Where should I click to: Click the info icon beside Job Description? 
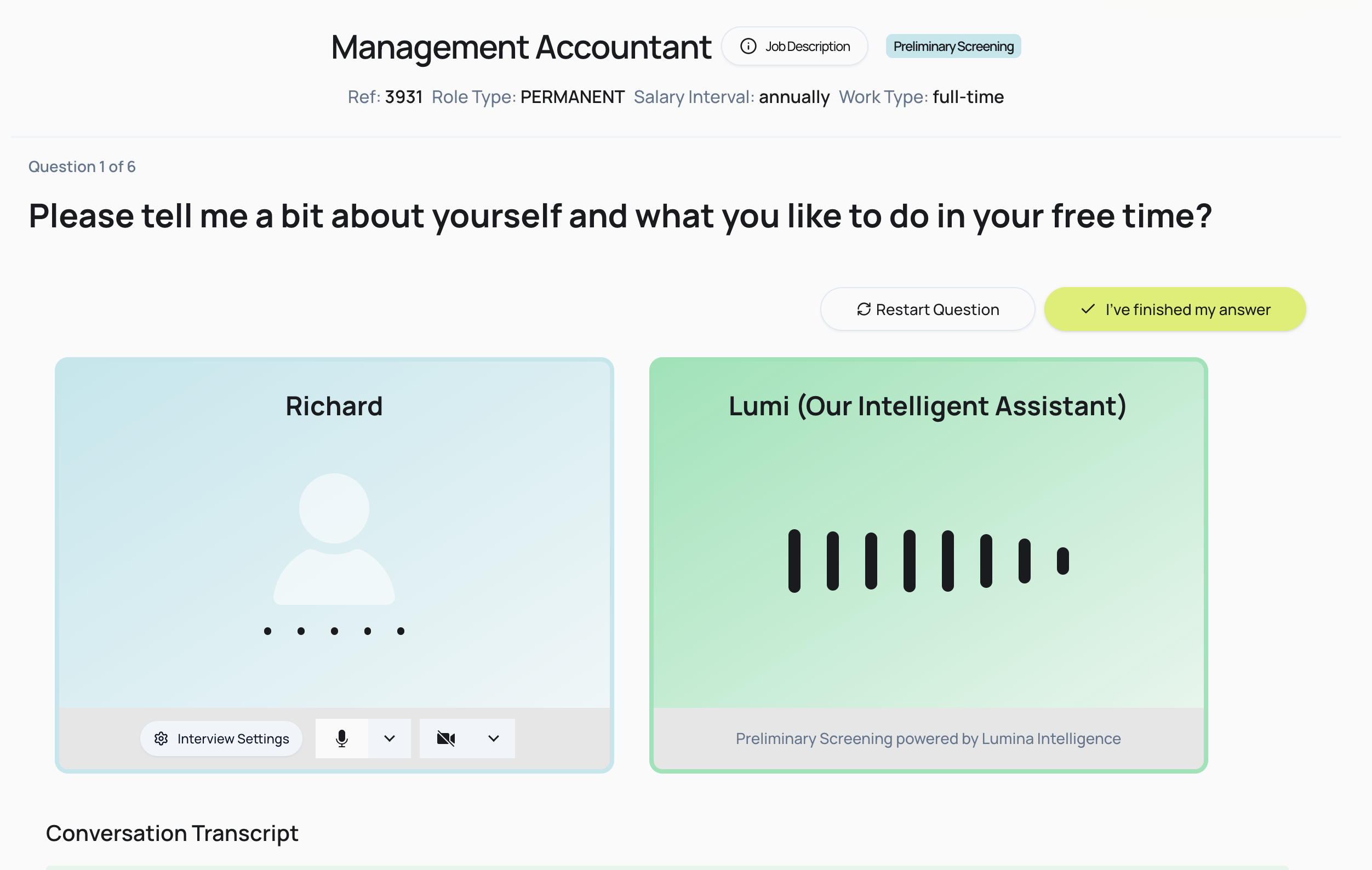pyautogui.click(x=748, y=46)
